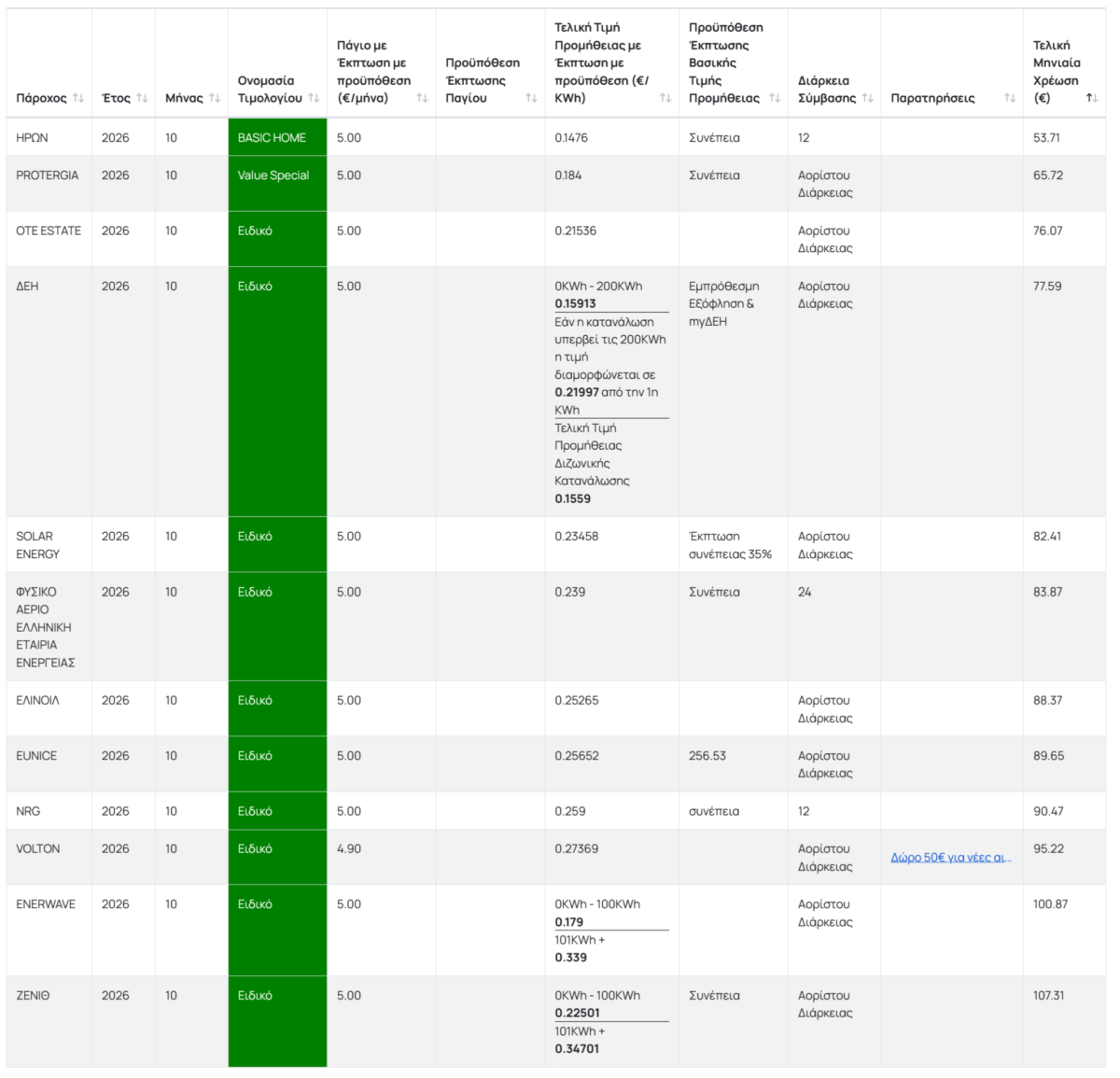Click the sort arrows next to Έτος

(x=142, y=98)
